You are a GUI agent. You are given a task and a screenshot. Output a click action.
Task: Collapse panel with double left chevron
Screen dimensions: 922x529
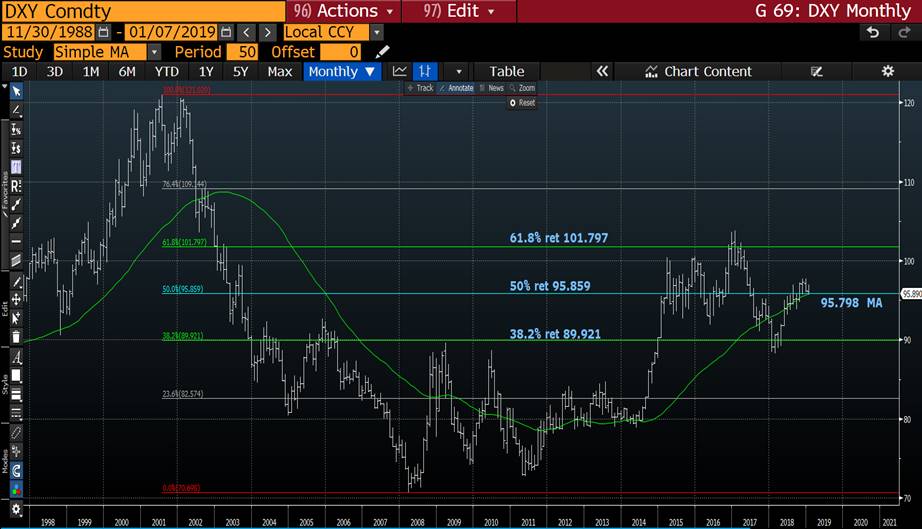[602, 71]
